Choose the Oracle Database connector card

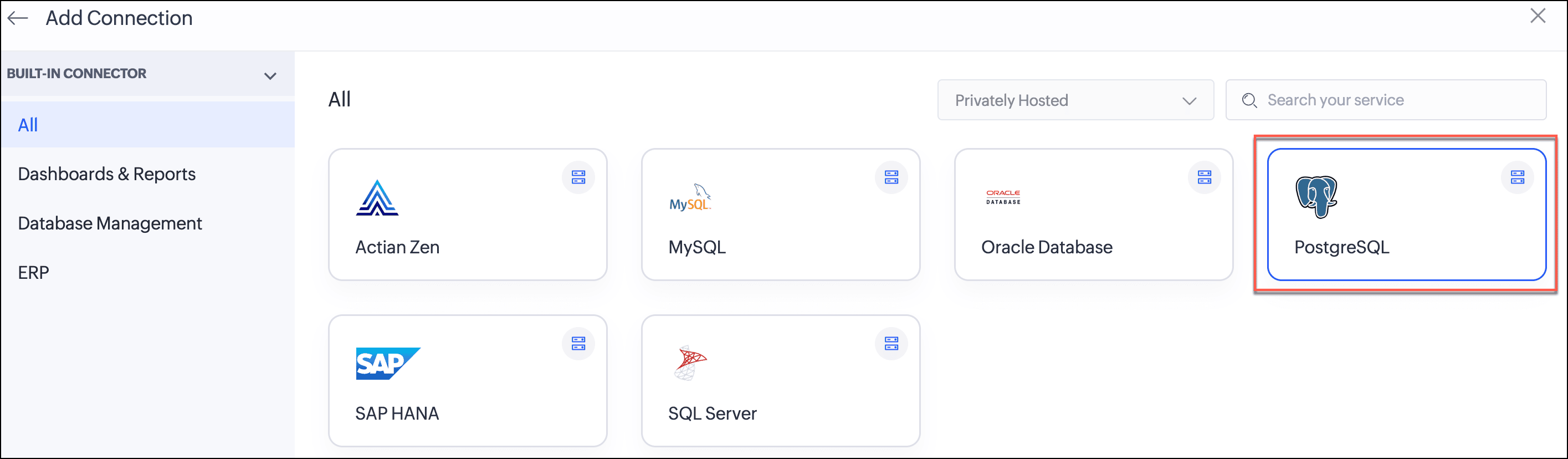pos(1093,215)
